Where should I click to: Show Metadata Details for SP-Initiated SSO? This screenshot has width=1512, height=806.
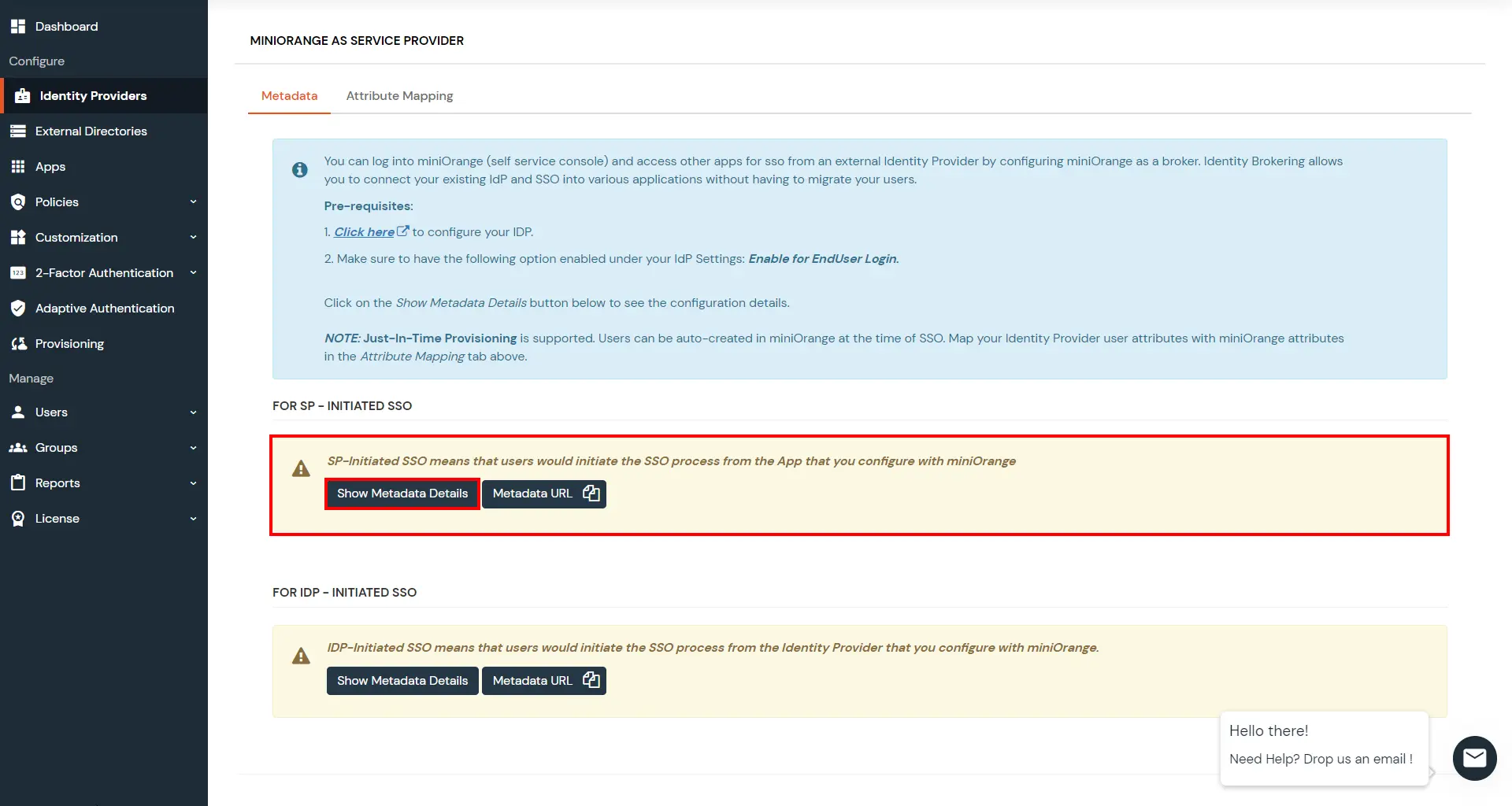(x=402, y=494)
